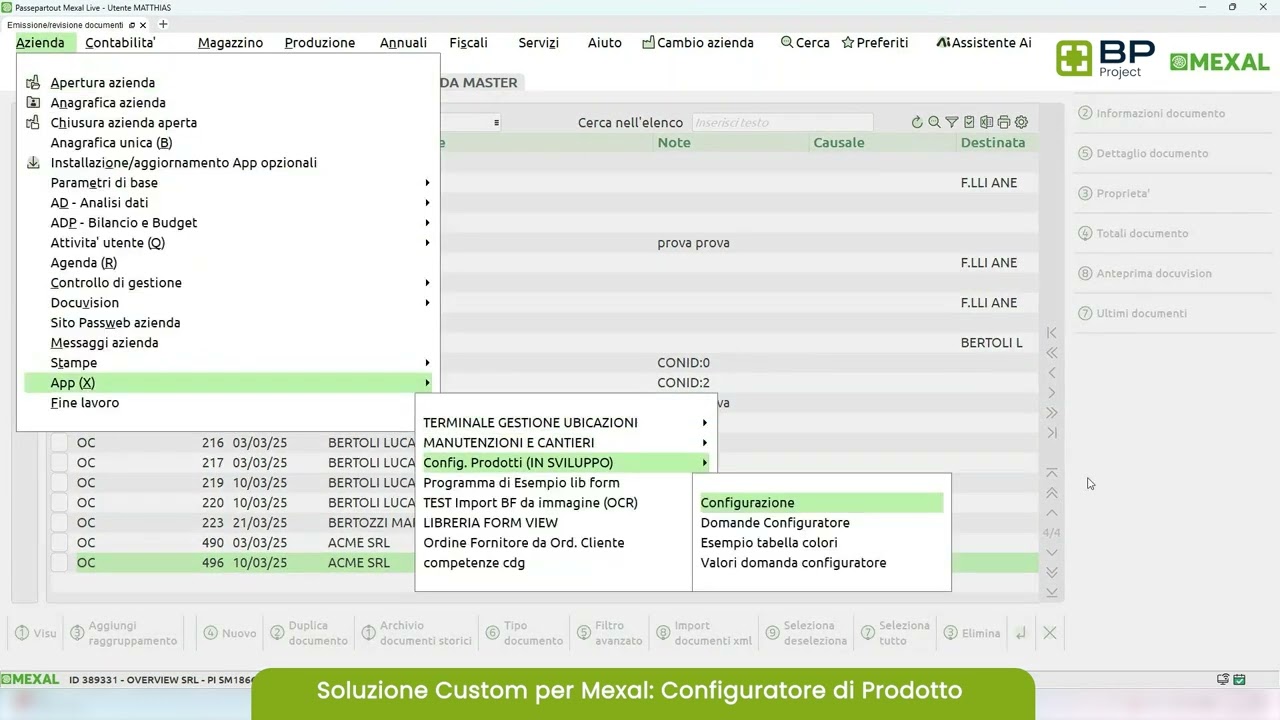
Task: Open the Produzione menu
Action: pyautogui.click(x=320, y=42)
